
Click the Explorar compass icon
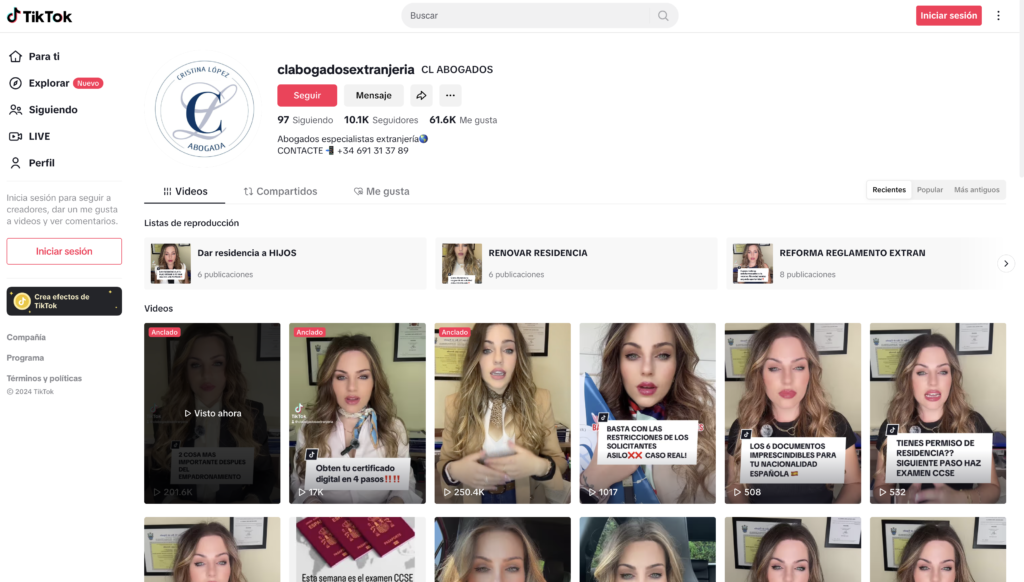pos(16,83)
